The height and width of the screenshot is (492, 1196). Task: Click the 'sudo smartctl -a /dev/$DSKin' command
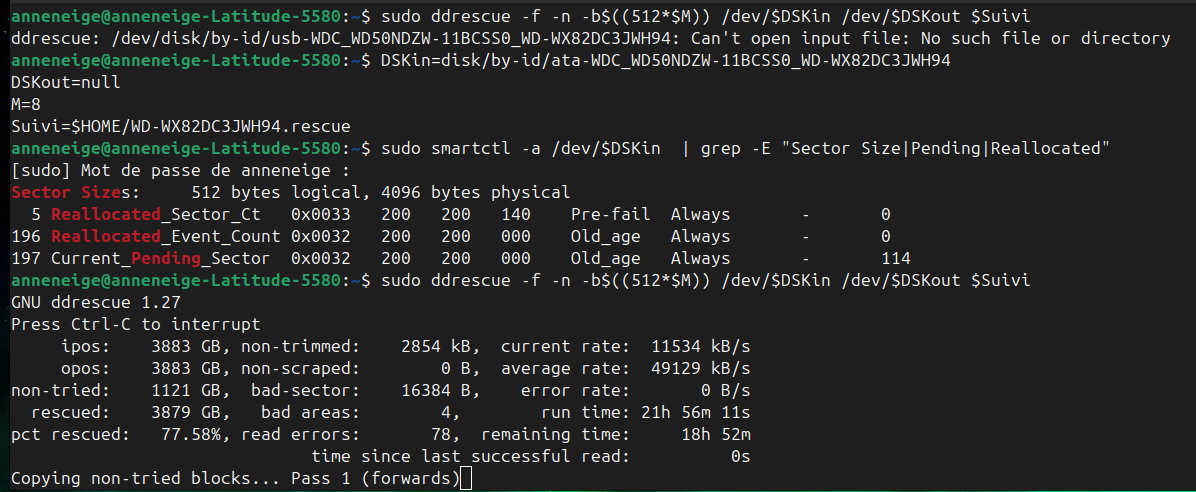[x=520, y=148]
